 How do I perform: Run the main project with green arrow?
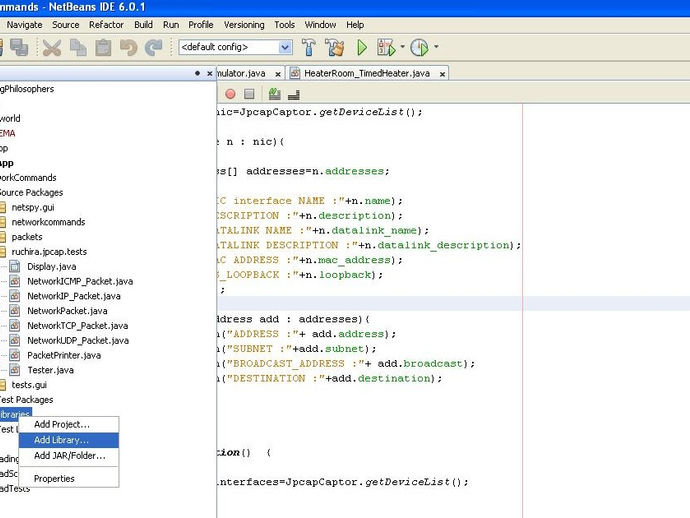tap(362, 47)
